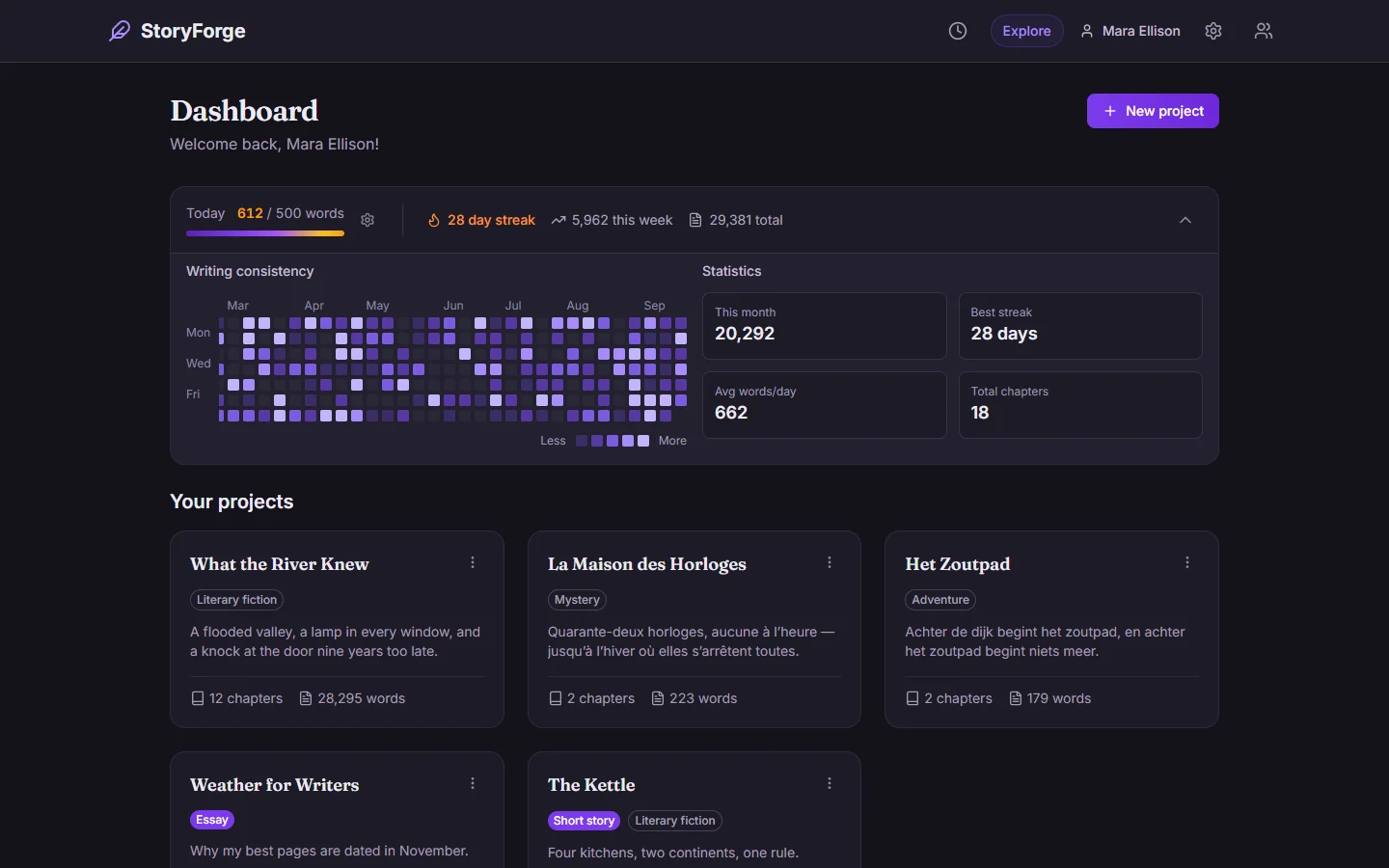Click the daily word goal progress bar
The height and width of the screenshot is (868, 1389).
tap(265, 233)
